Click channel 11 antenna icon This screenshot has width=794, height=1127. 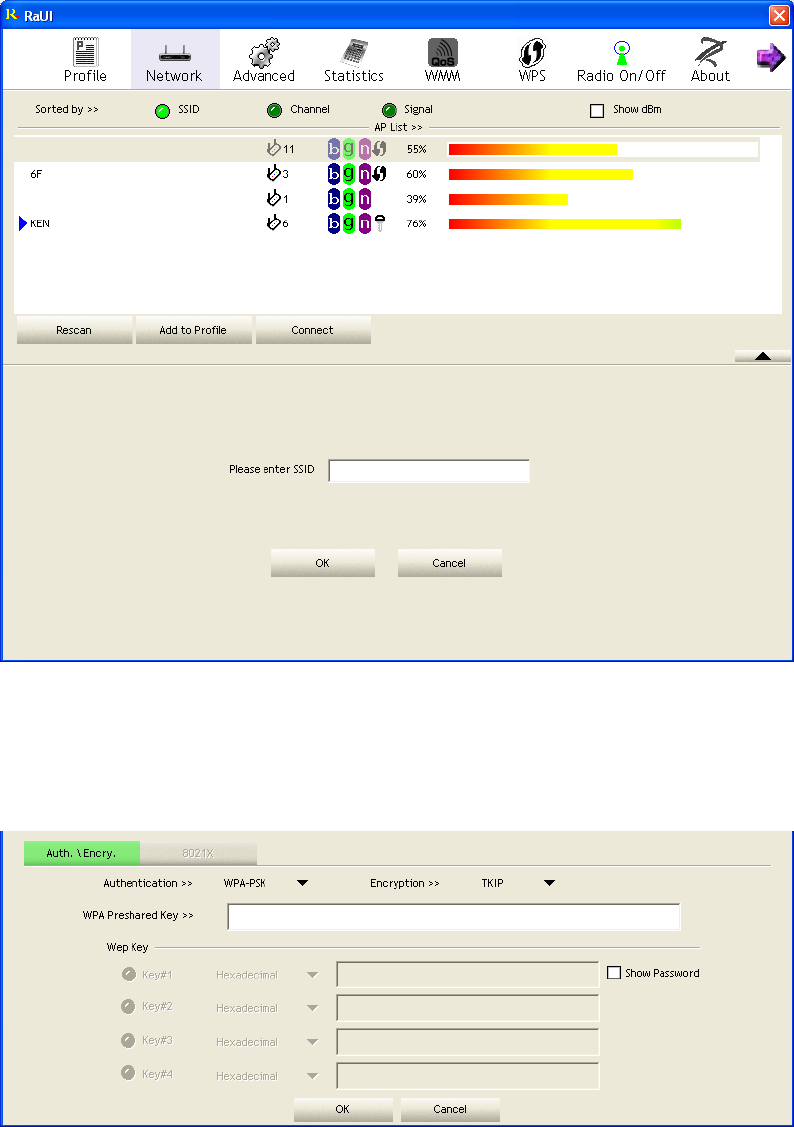273,149
